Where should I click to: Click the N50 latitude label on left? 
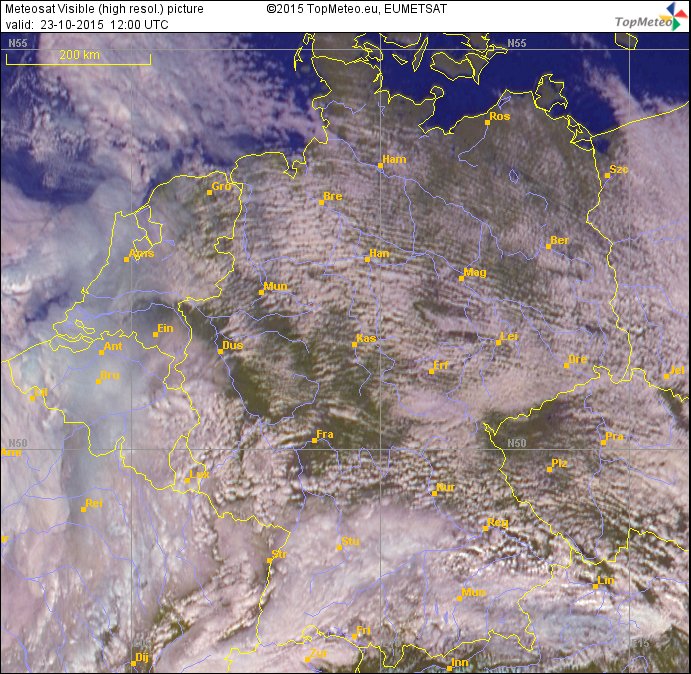17,443
